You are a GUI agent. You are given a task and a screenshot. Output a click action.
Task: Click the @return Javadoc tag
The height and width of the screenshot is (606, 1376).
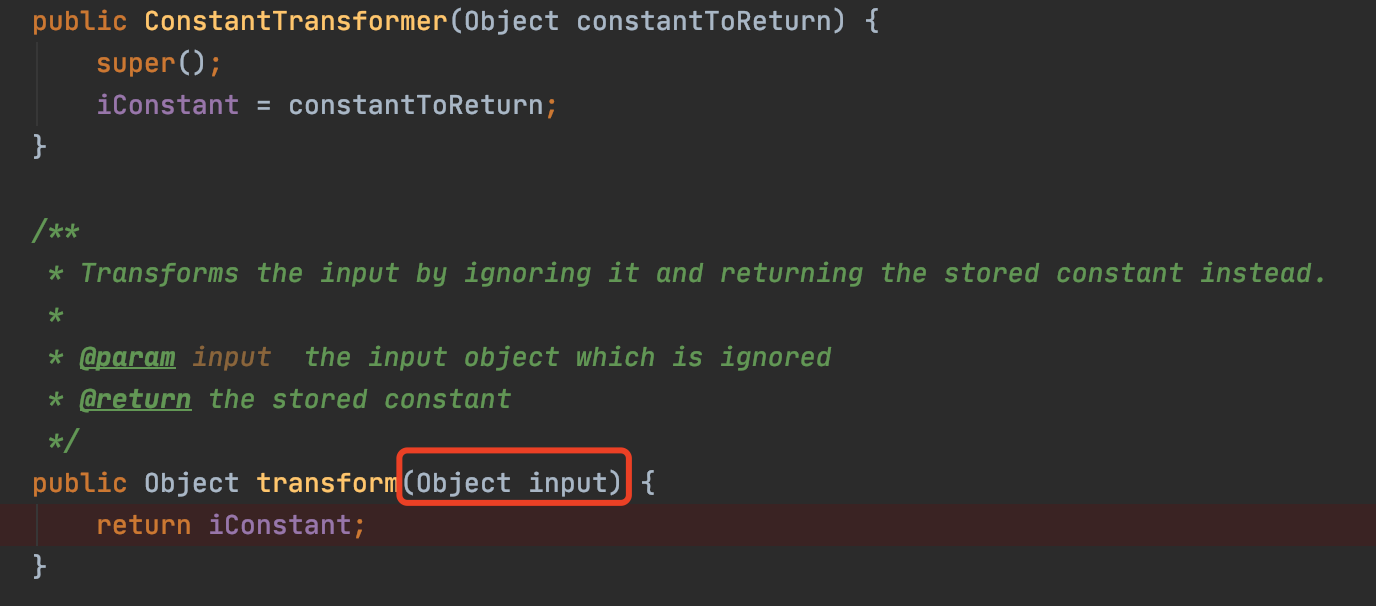pyautogui.click(x=135, y=399)
